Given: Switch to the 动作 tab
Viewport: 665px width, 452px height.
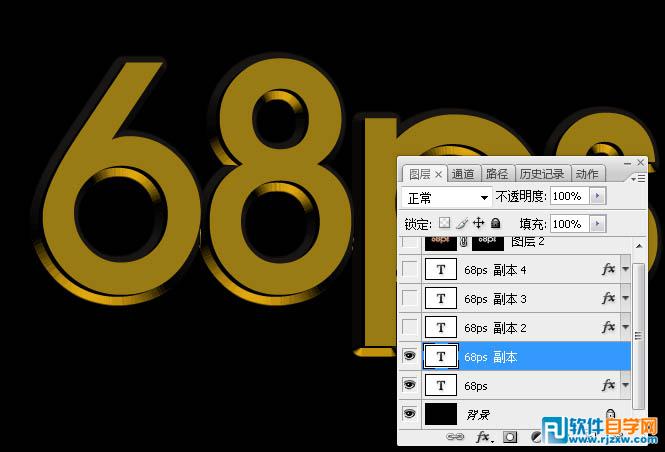Looking at the screenshot, I should coord(587,174).
